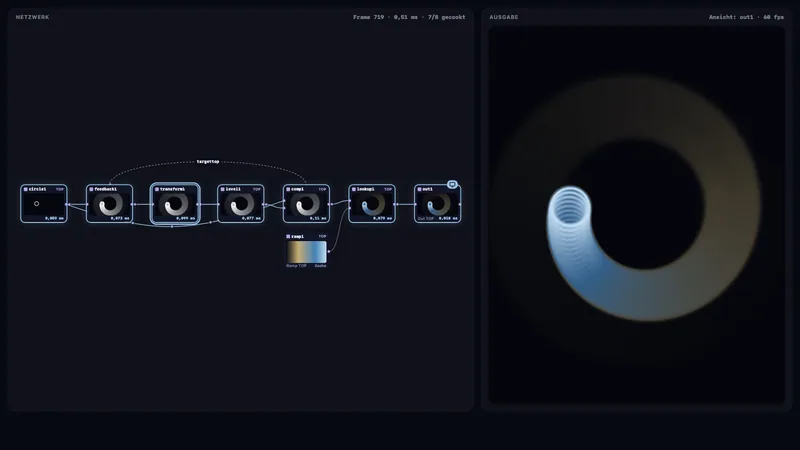Click the '0,51 ms' cook time on comp1

[318, 218]
